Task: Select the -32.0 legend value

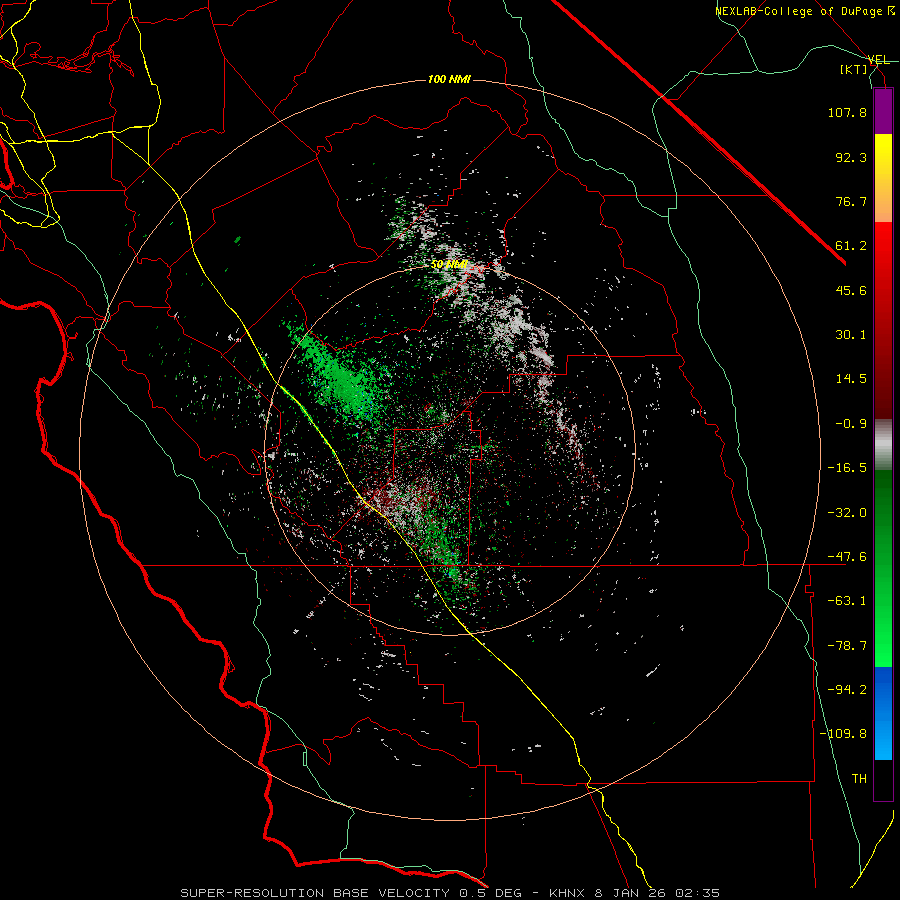Action: point(847,513)
